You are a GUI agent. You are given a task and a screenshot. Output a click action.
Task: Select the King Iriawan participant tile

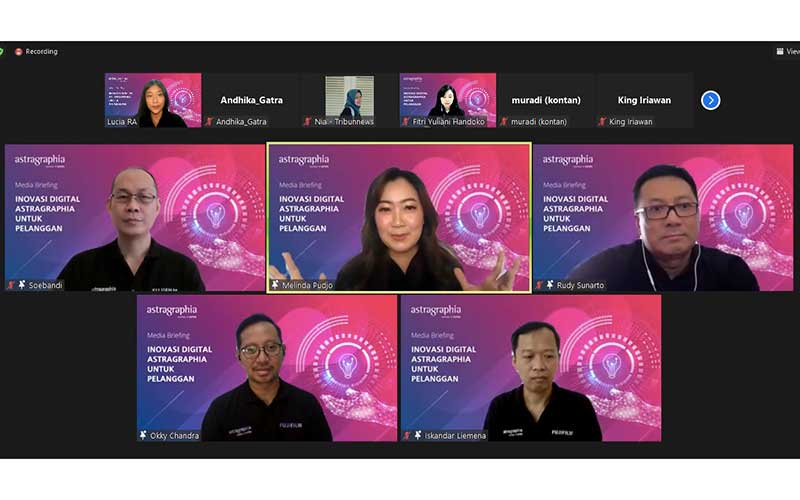(x=644, y=100)
